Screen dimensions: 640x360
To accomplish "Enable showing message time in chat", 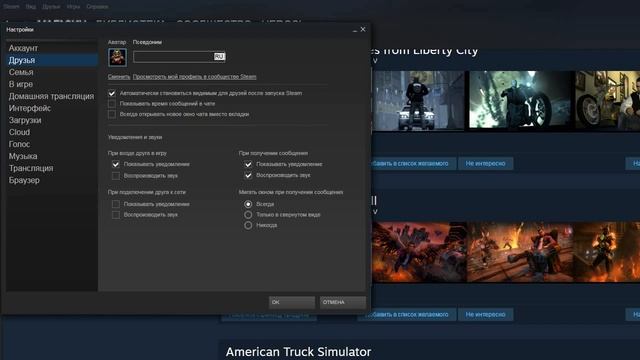I will point(112,104).
